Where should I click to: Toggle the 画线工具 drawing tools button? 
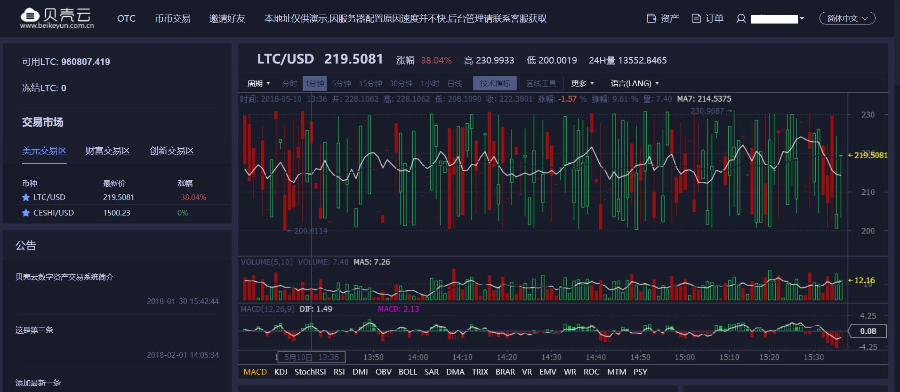[x=541, y=83]
